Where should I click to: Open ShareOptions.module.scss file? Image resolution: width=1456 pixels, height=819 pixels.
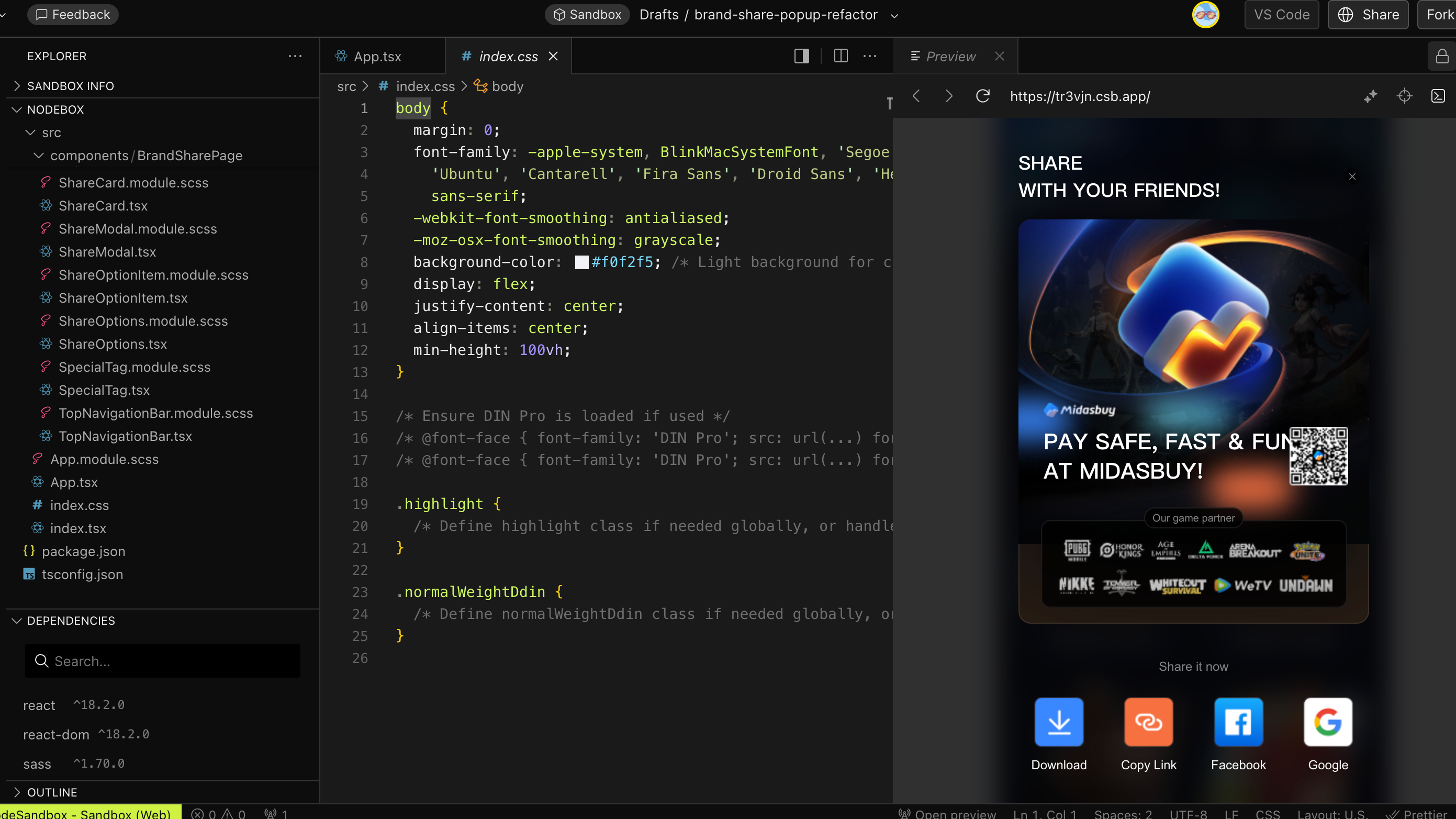point(143,322)
